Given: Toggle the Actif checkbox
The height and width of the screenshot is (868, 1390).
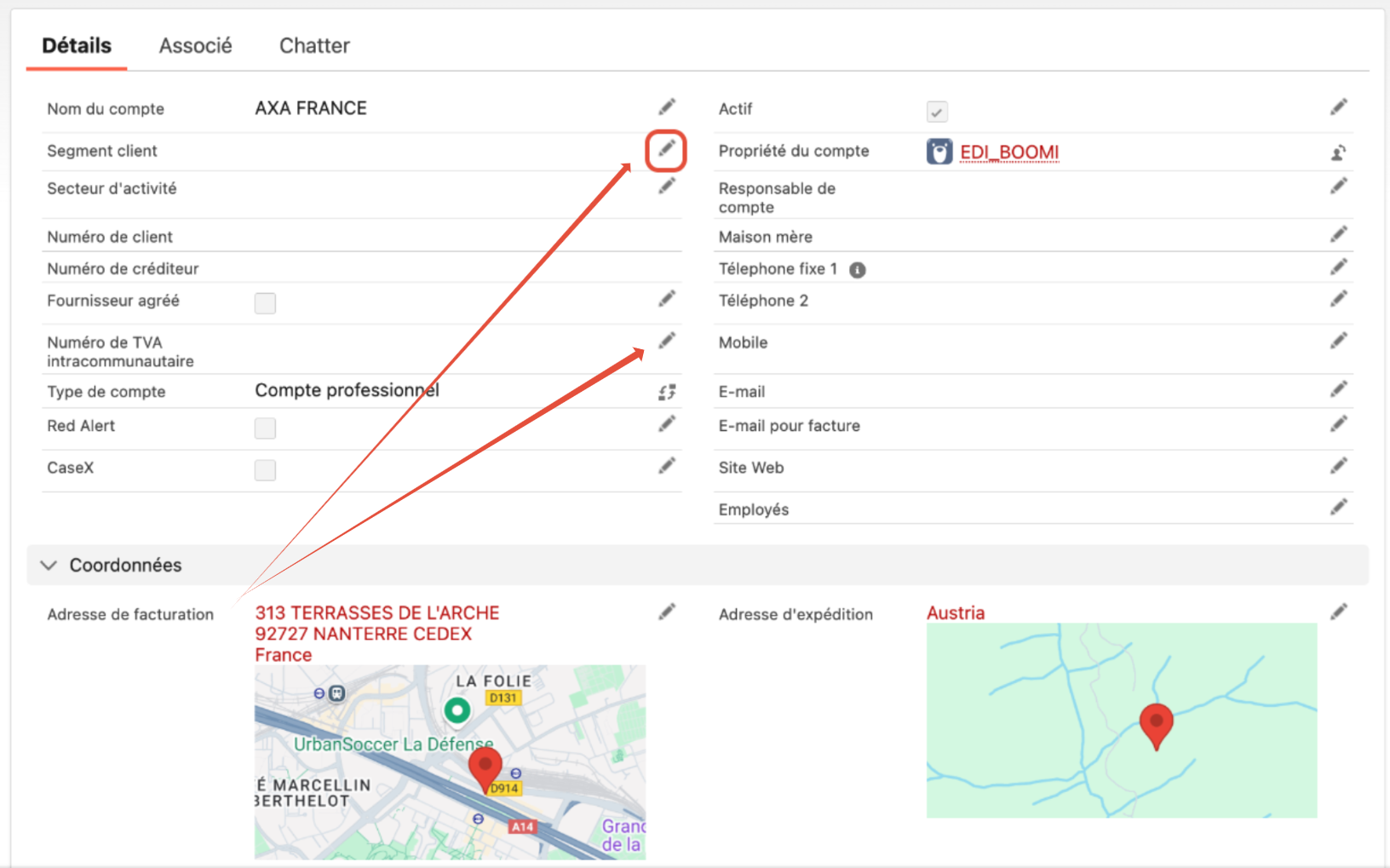Looking at the screenshot, I should [937, 112].
